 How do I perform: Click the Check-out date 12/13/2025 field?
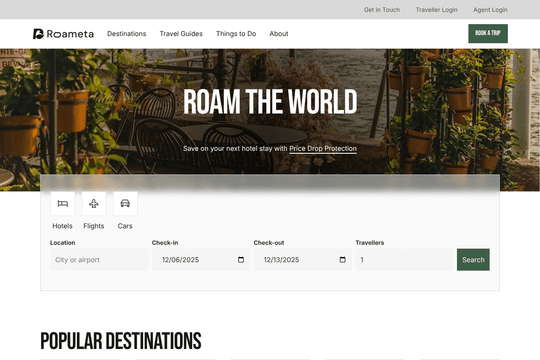click(303, 260)
